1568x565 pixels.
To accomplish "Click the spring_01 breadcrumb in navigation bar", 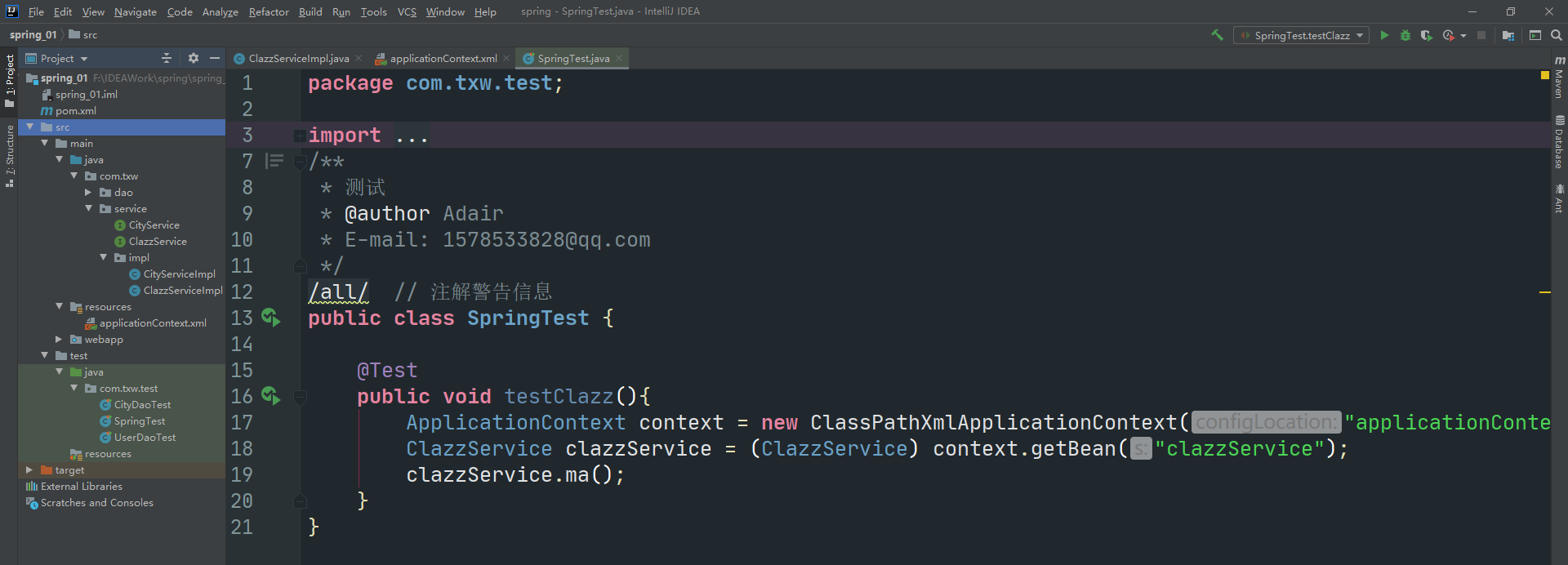I will pyautogui.click(x=33, y=35).
